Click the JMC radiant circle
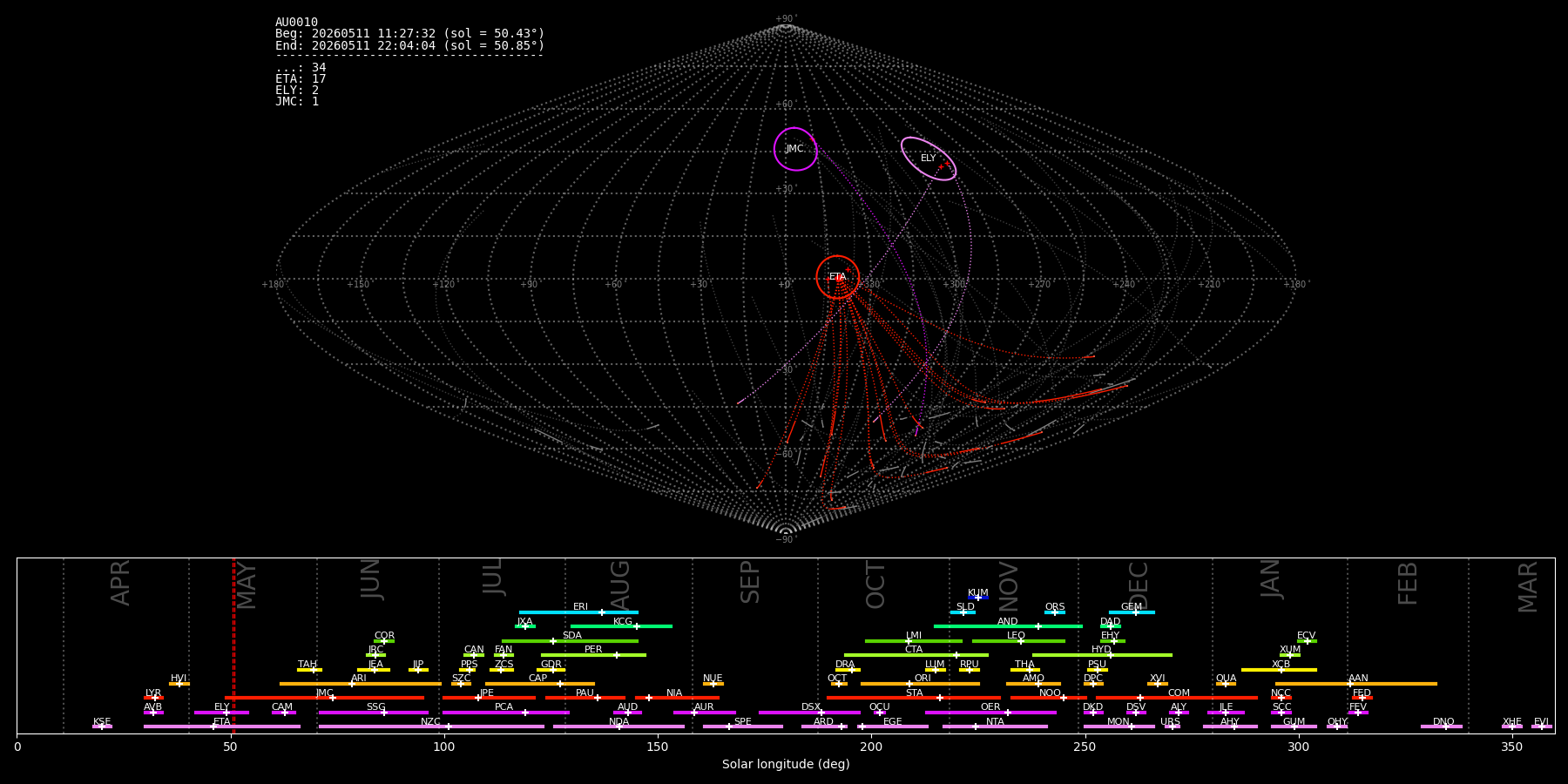This screenshot has width=1568, height=784. coord(795,149)
